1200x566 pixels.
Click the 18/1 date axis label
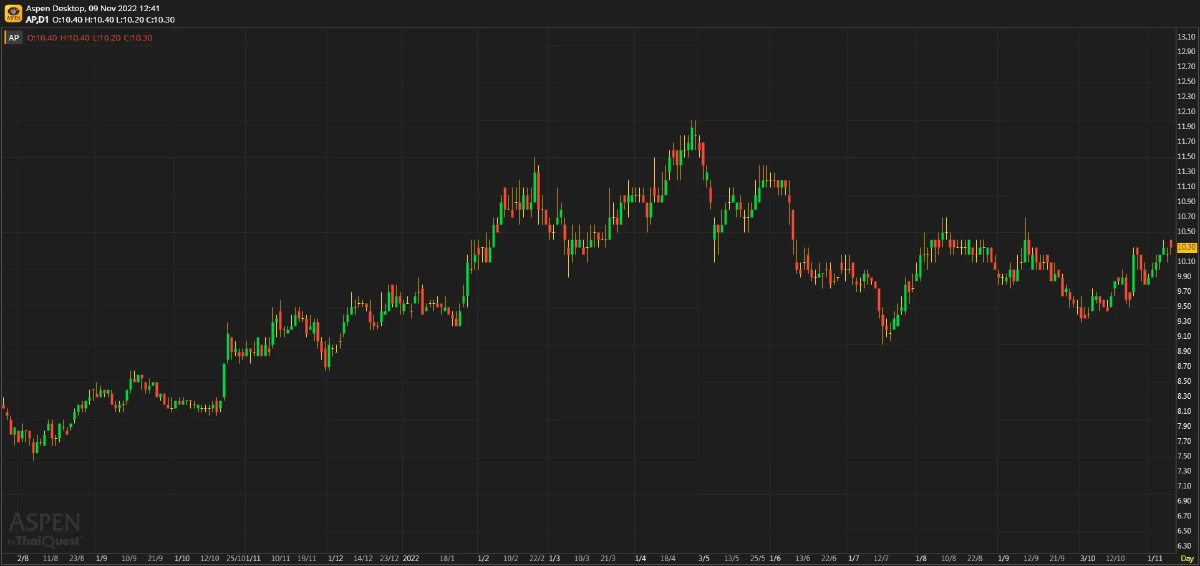click(448, 558)
